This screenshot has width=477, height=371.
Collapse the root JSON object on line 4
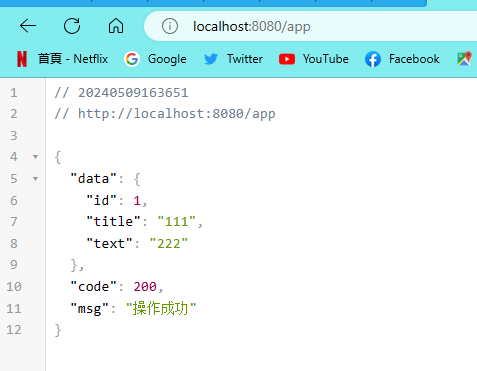(x=35, y=157)
